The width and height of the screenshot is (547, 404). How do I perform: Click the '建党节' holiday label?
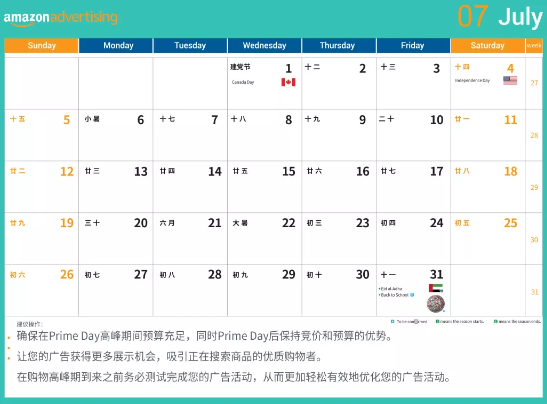(x=240, y=67)
